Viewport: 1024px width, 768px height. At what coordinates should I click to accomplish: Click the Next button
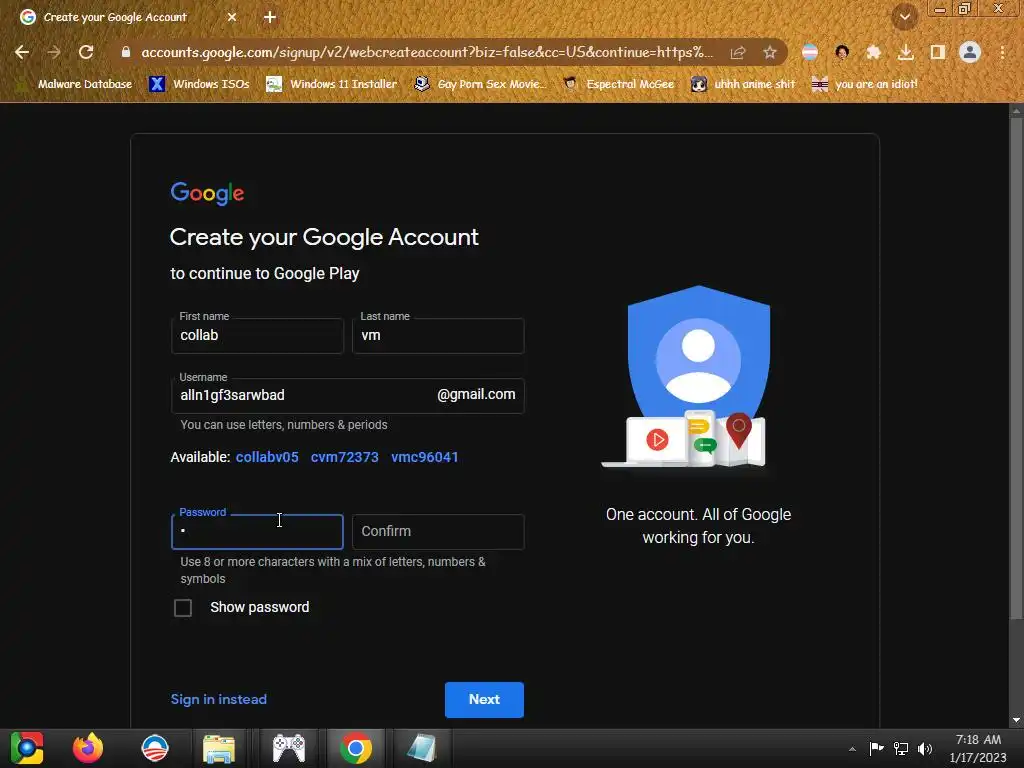pos(484,699)
